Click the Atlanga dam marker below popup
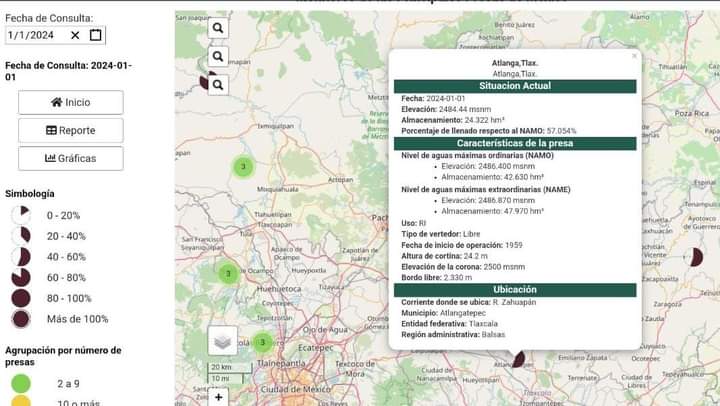Viewport: 720px width, 406px height. coord(518,358)
